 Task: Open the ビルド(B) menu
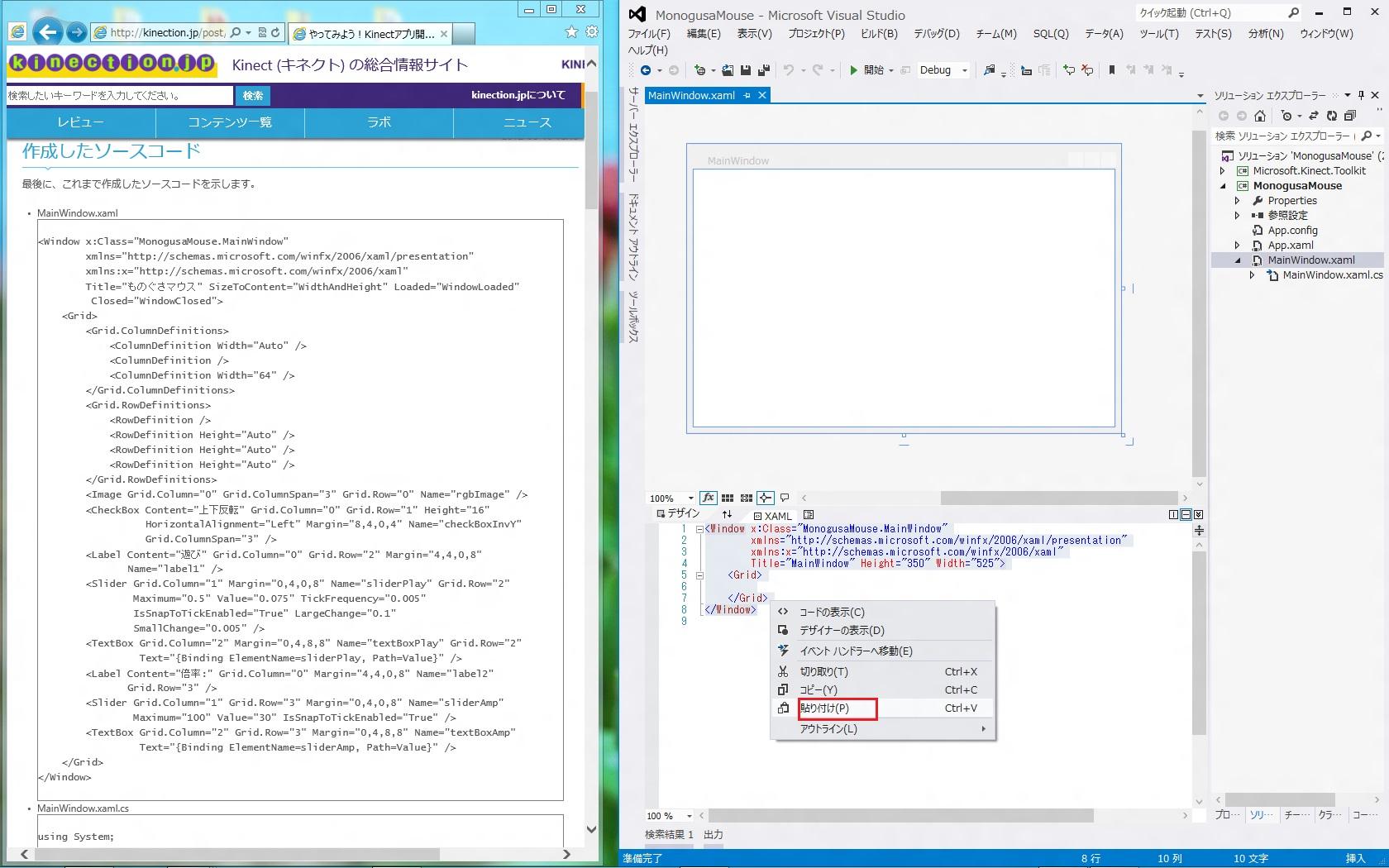coord(878,34)
